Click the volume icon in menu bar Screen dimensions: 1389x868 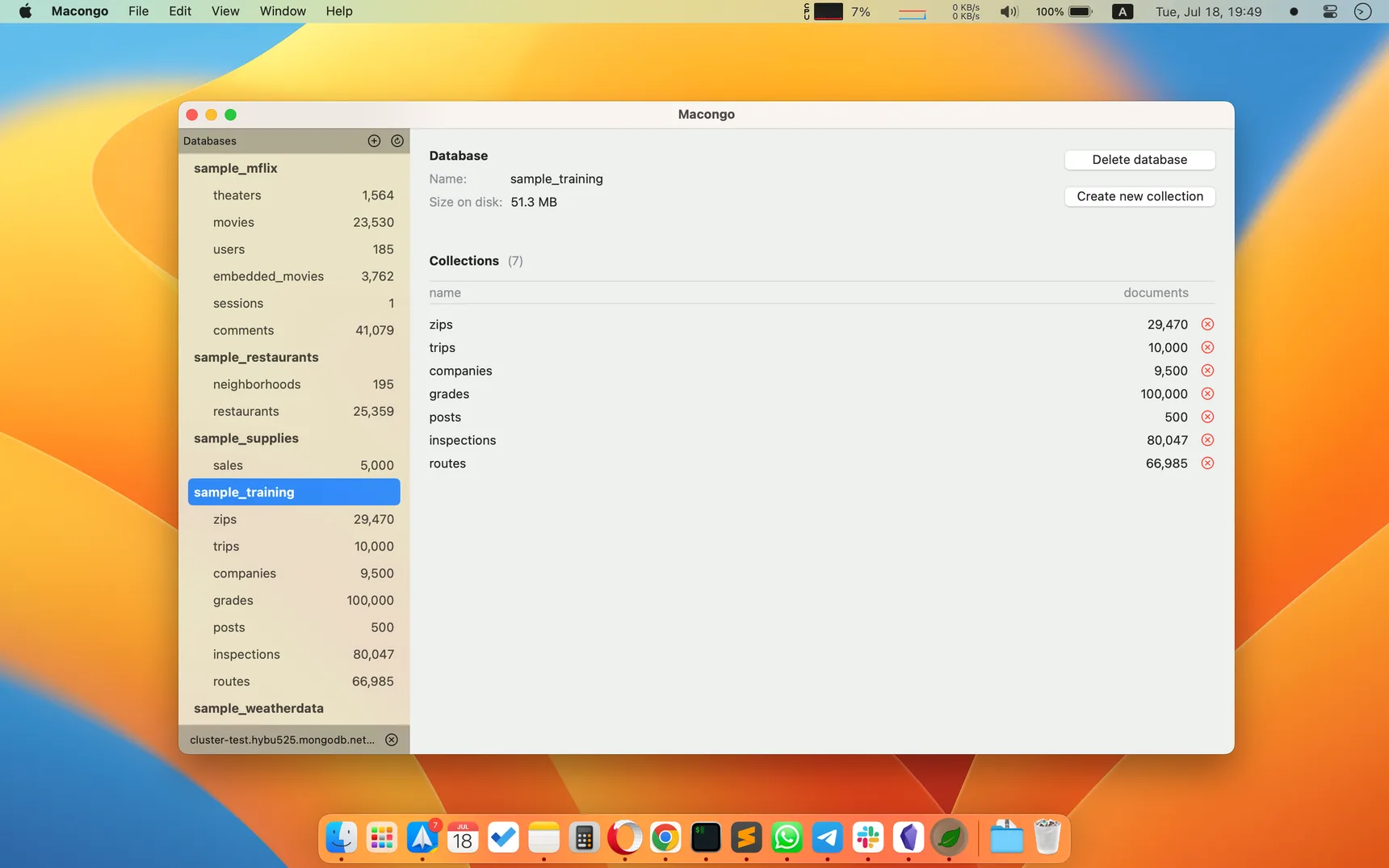coord(1009,11)
